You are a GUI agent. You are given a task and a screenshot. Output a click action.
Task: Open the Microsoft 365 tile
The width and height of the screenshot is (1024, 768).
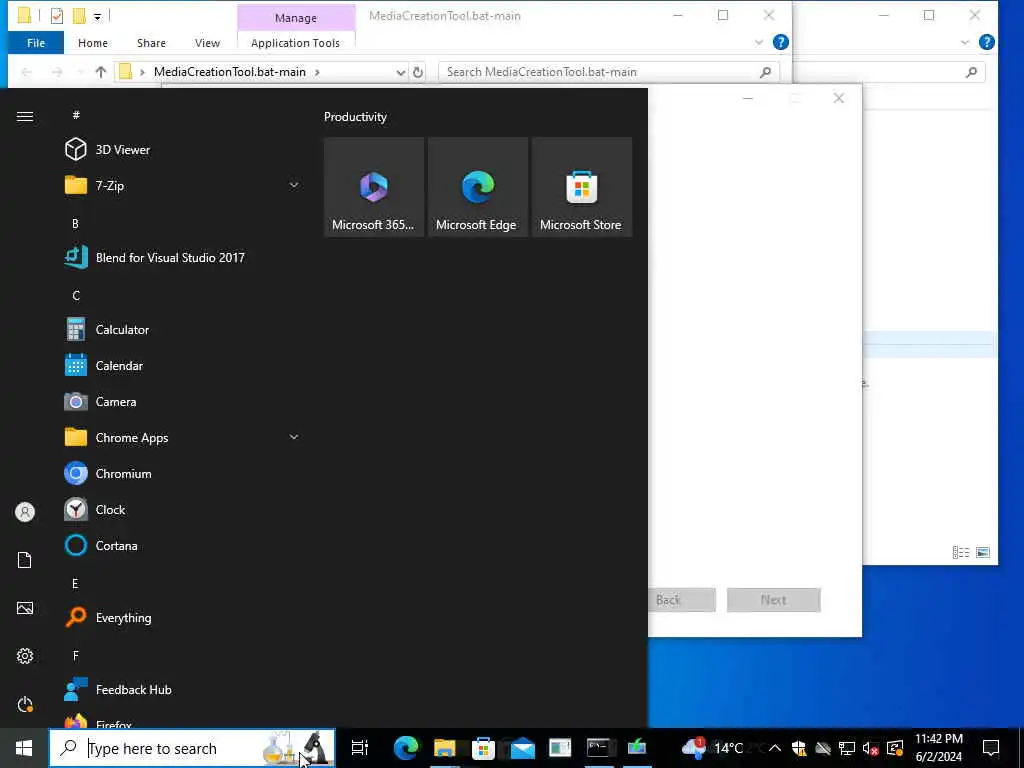(374, 187)
